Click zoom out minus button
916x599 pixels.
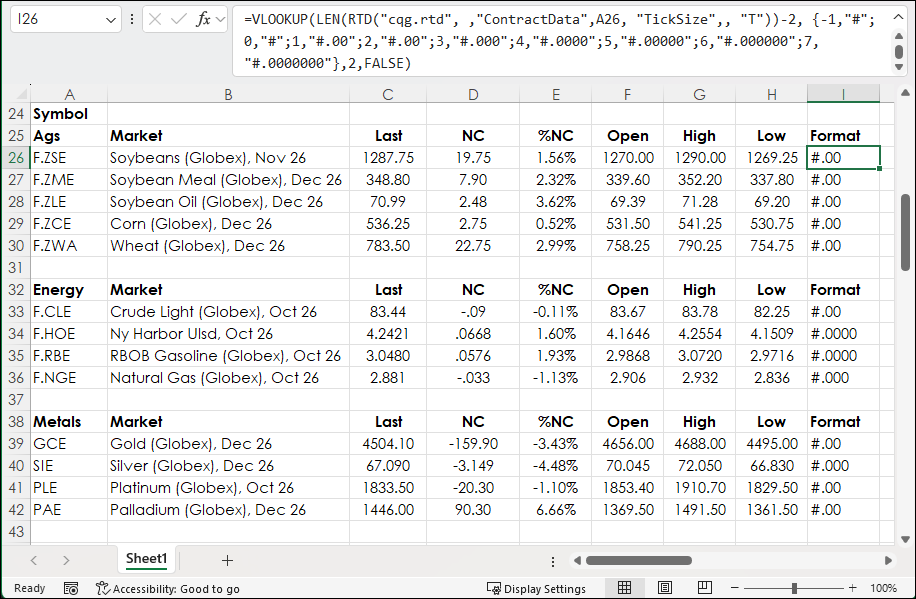coord(735,588)
